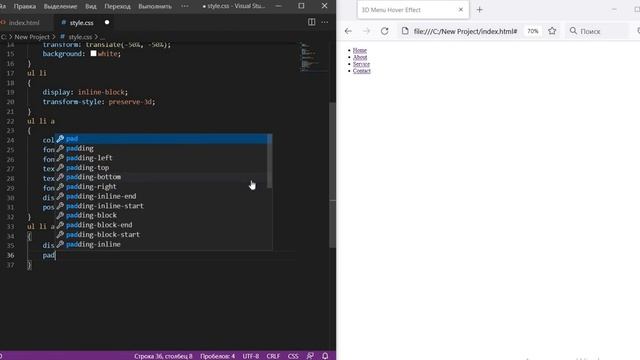Change the CRLF line ending setting
Image resolution: width=640 pixels, height=360 pixels.
273,356
